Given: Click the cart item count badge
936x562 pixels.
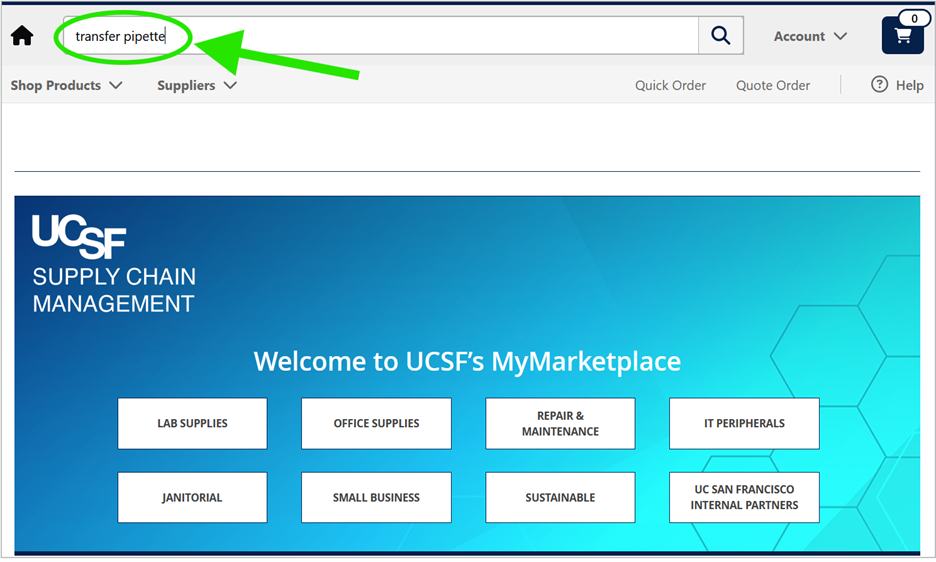Looking at the screenshot, I should [914, 19].
